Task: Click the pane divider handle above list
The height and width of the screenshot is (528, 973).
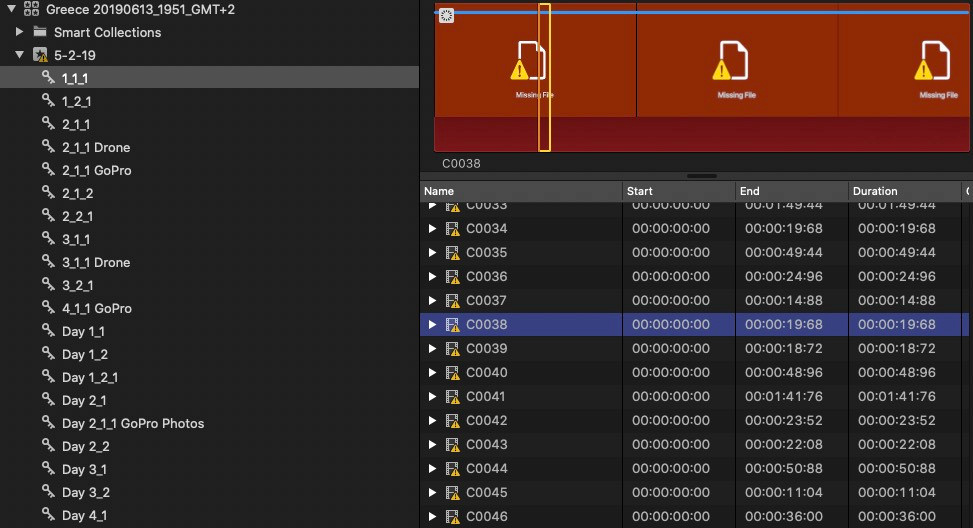Action: [x=702, y=176]
